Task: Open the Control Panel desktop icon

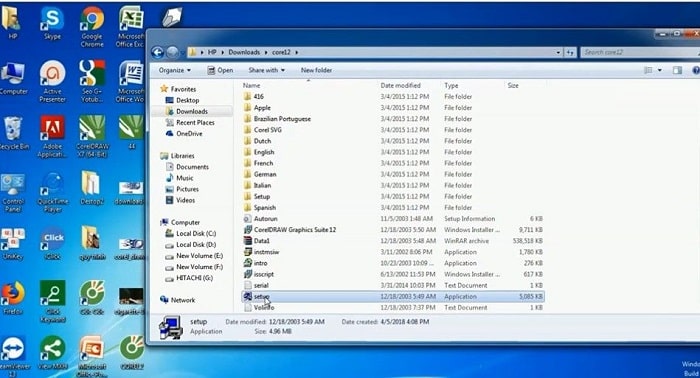Action: 13,192
